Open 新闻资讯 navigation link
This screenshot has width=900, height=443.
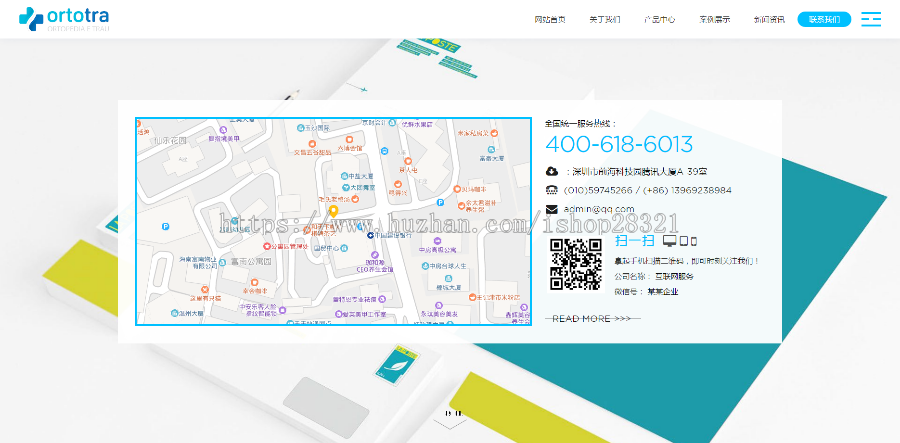tap(769, 19)
